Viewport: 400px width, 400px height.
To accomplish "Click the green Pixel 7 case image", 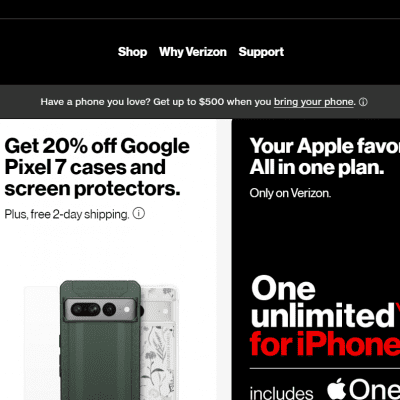I will pyautogui.click(x=100, y=340).
